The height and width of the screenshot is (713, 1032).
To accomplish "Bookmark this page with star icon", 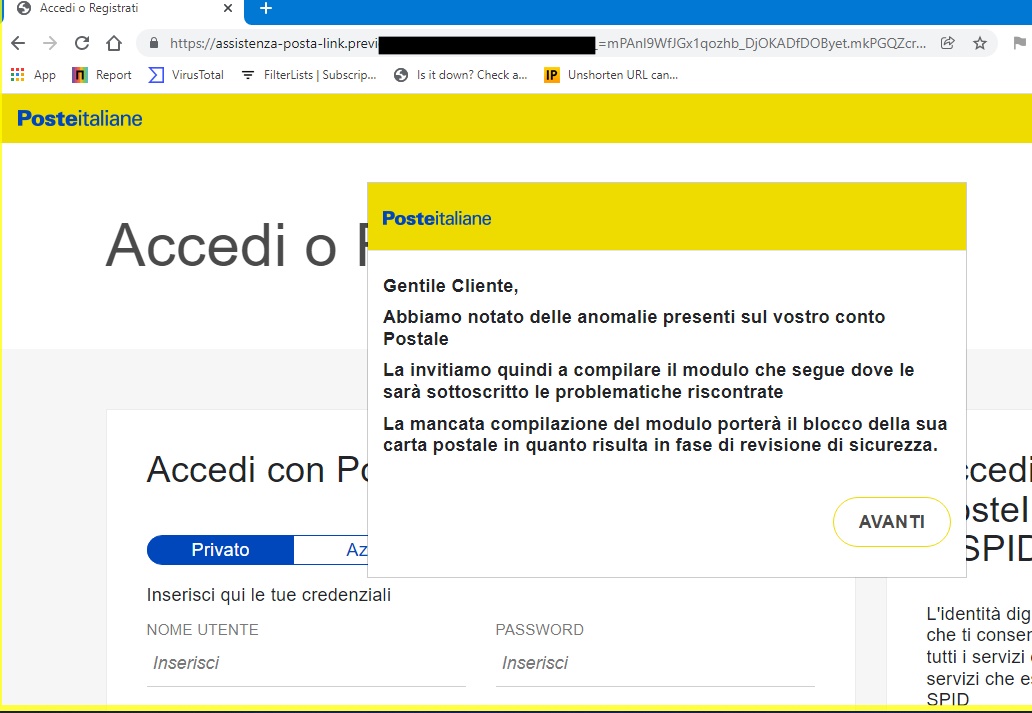I will coord(980,43).
